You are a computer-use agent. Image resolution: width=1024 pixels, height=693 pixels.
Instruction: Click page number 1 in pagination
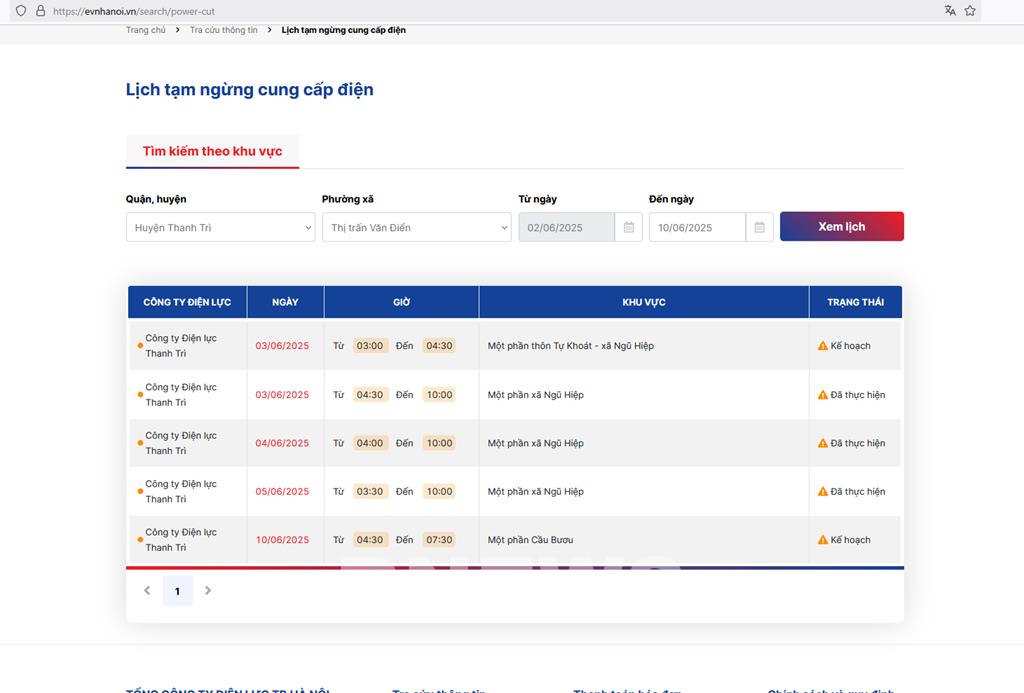[x=177, y=591]
